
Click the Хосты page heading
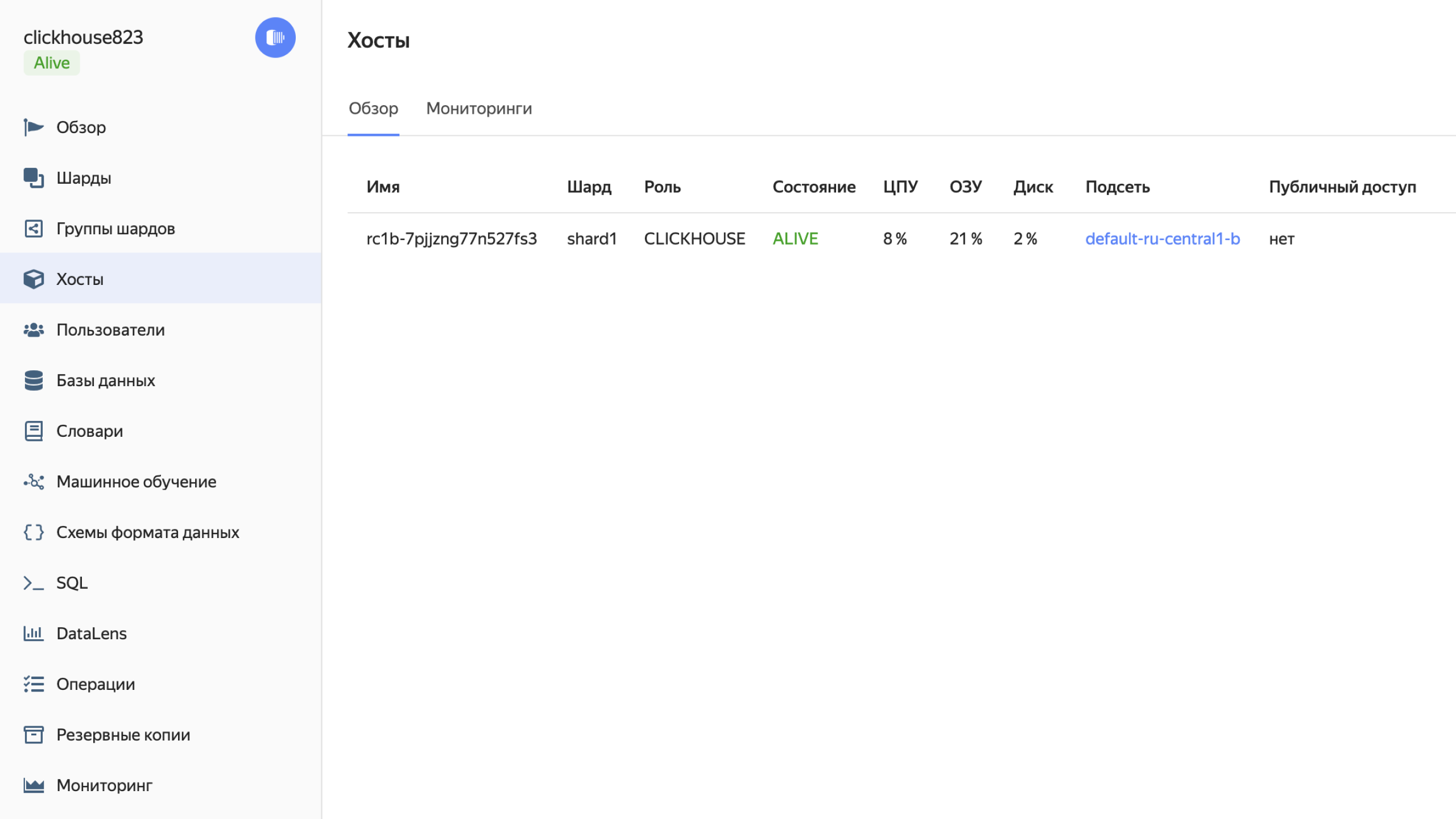coord(378,40)
